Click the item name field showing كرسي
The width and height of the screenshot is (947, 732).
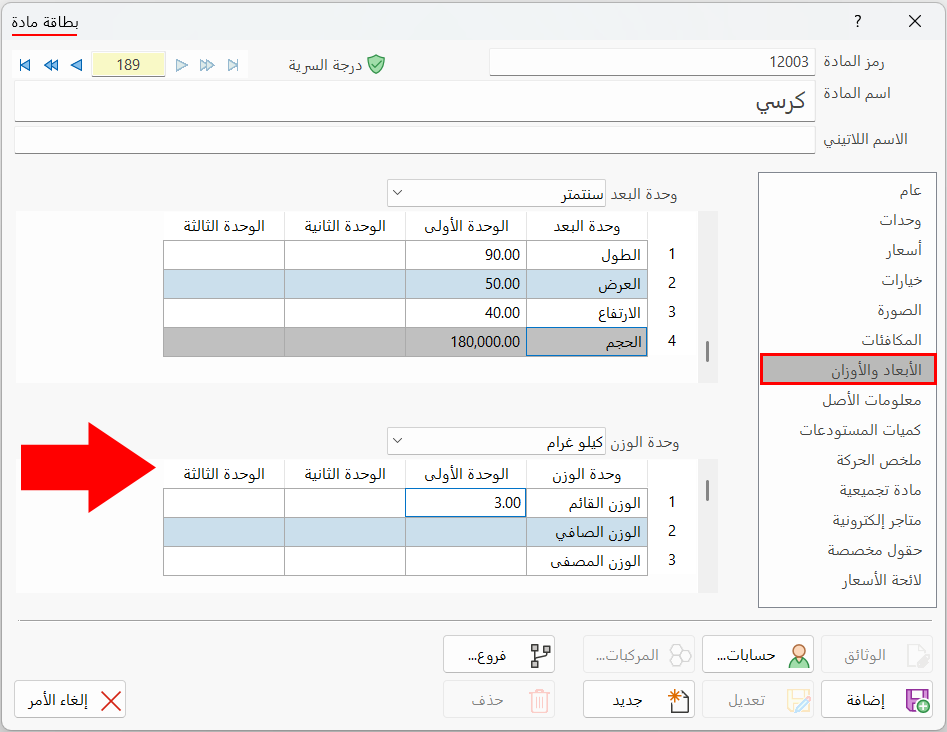coord(414,101)
